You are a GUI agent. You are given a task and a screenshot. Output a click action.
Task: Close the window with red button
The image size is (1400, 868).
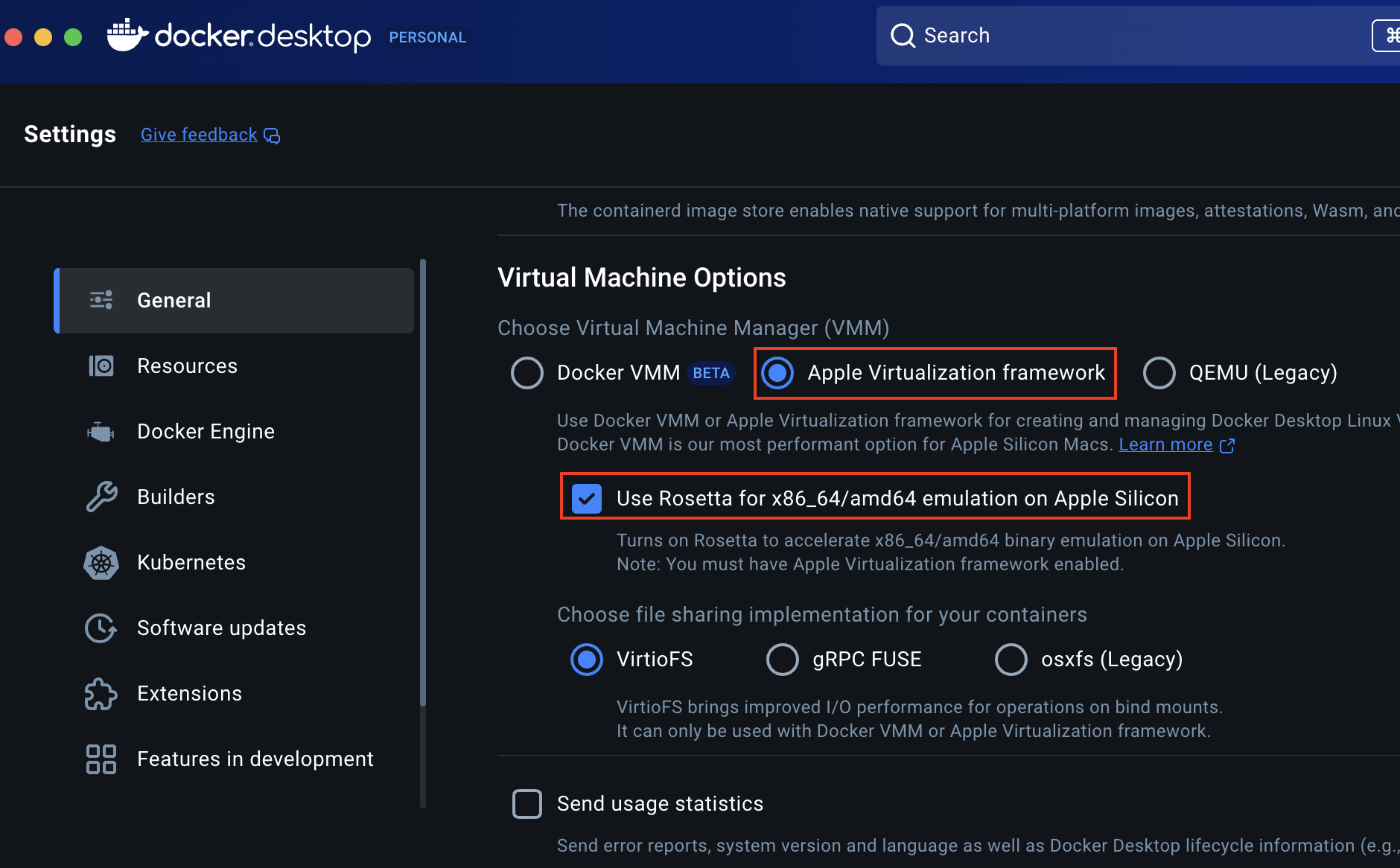pyautogui.click(x=13, y=36)
